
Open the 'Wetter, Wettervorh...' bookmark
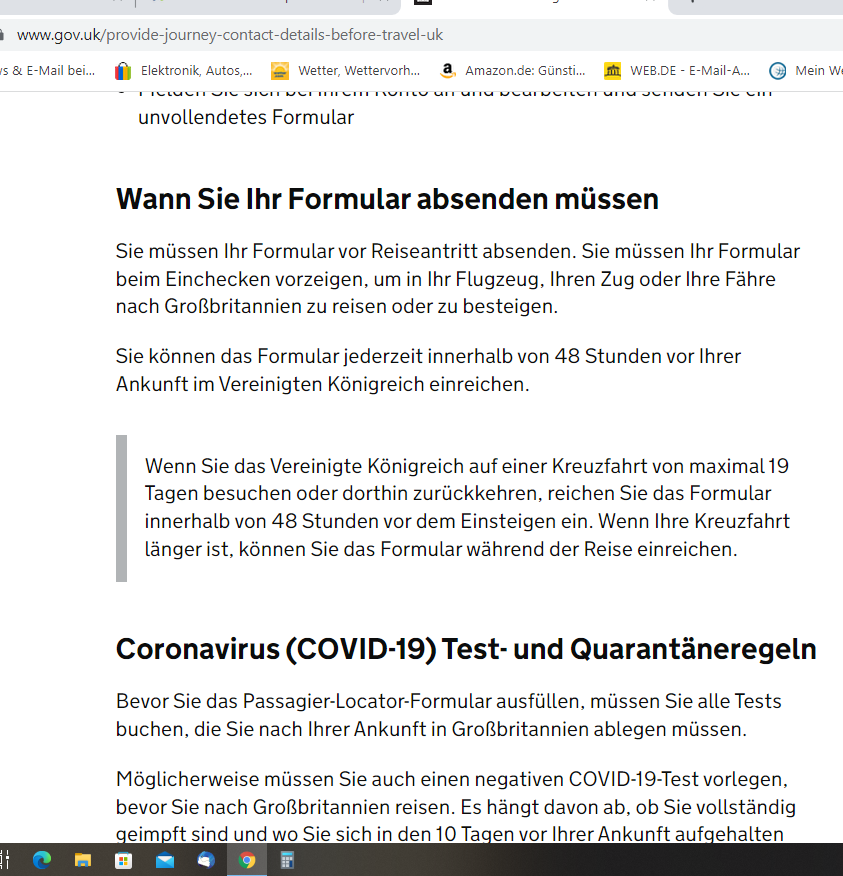coord(346,71)
